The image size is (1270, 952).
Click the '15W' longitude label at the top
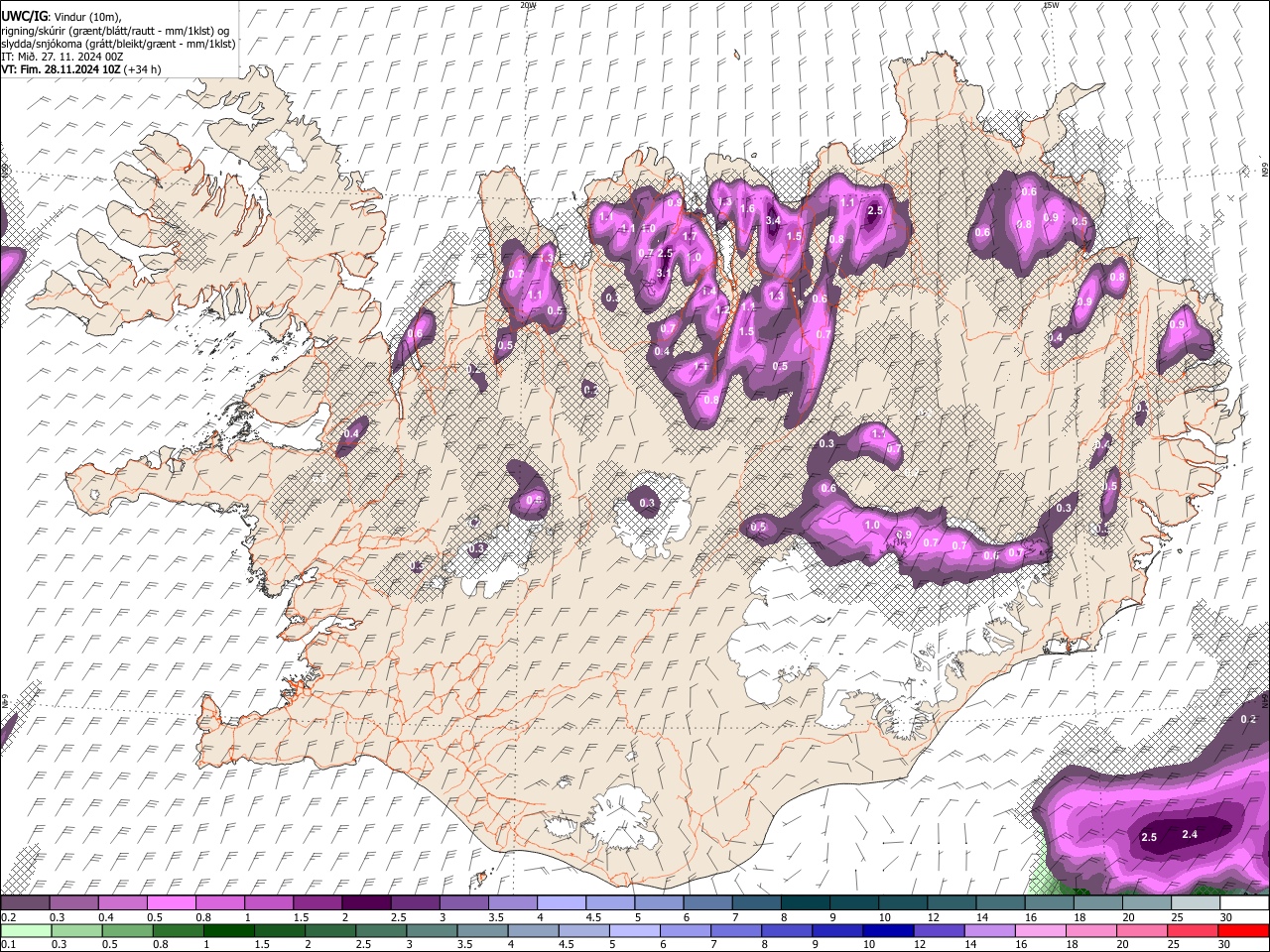1051,5
